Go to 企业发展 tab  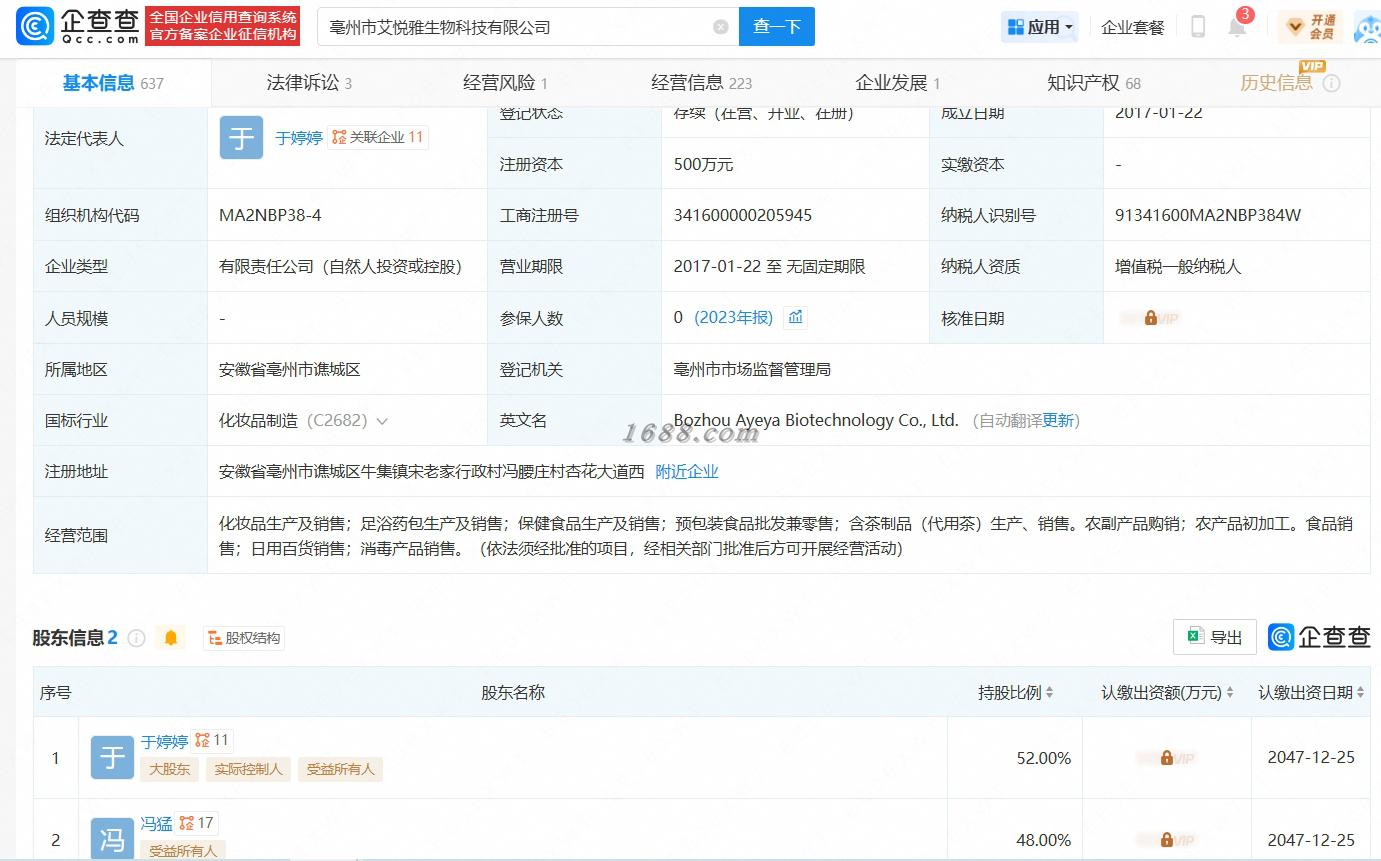point(897,84)
